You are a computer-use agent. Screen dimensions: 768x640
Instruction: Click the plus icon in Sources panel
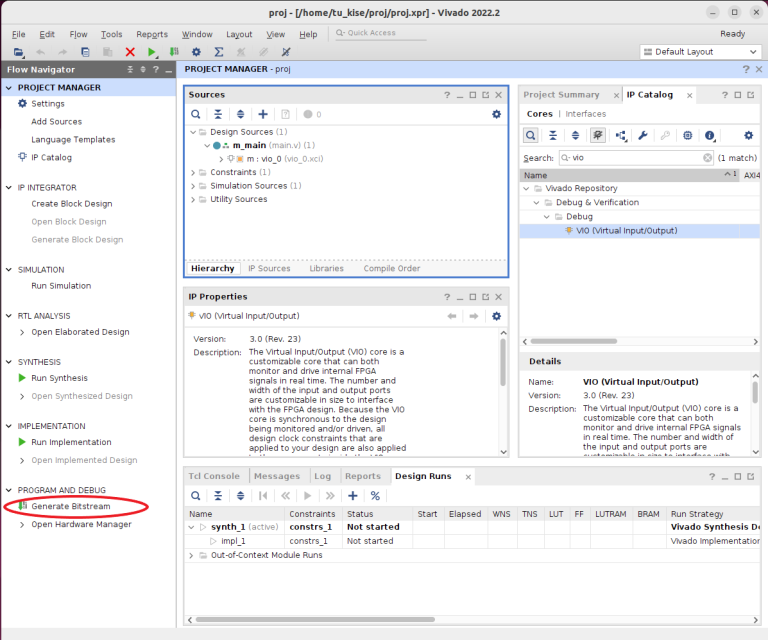263,115
